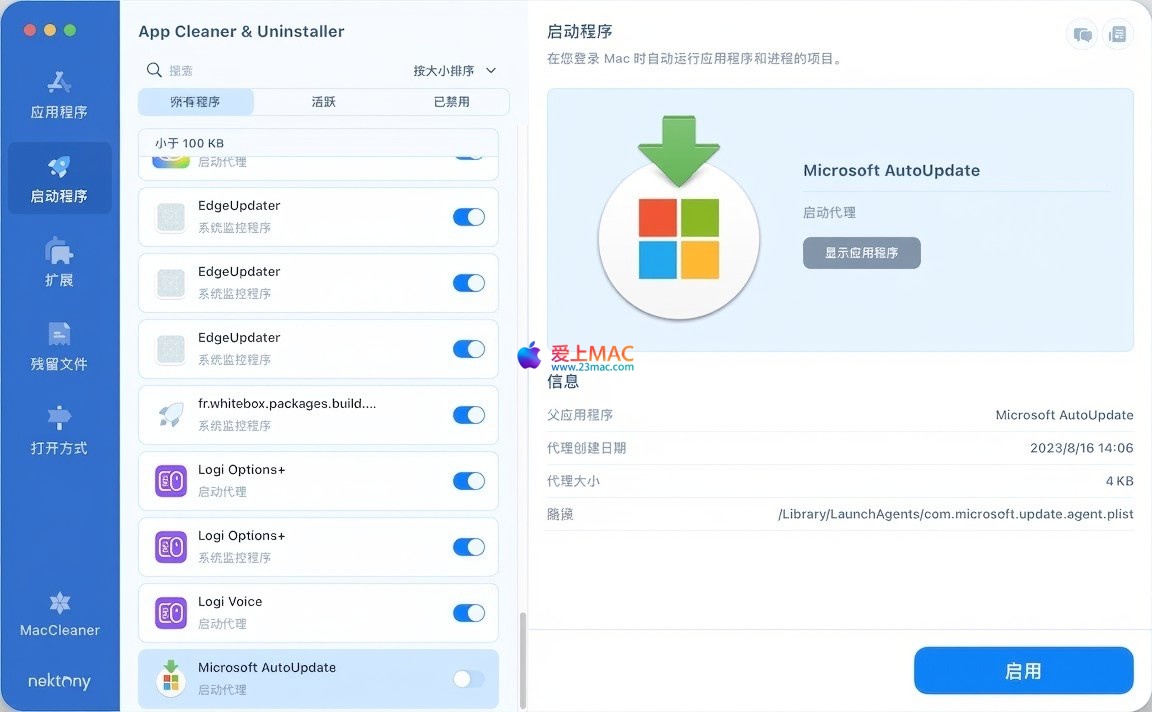Click the 显示应用程序 button

[x=861, y=253]
